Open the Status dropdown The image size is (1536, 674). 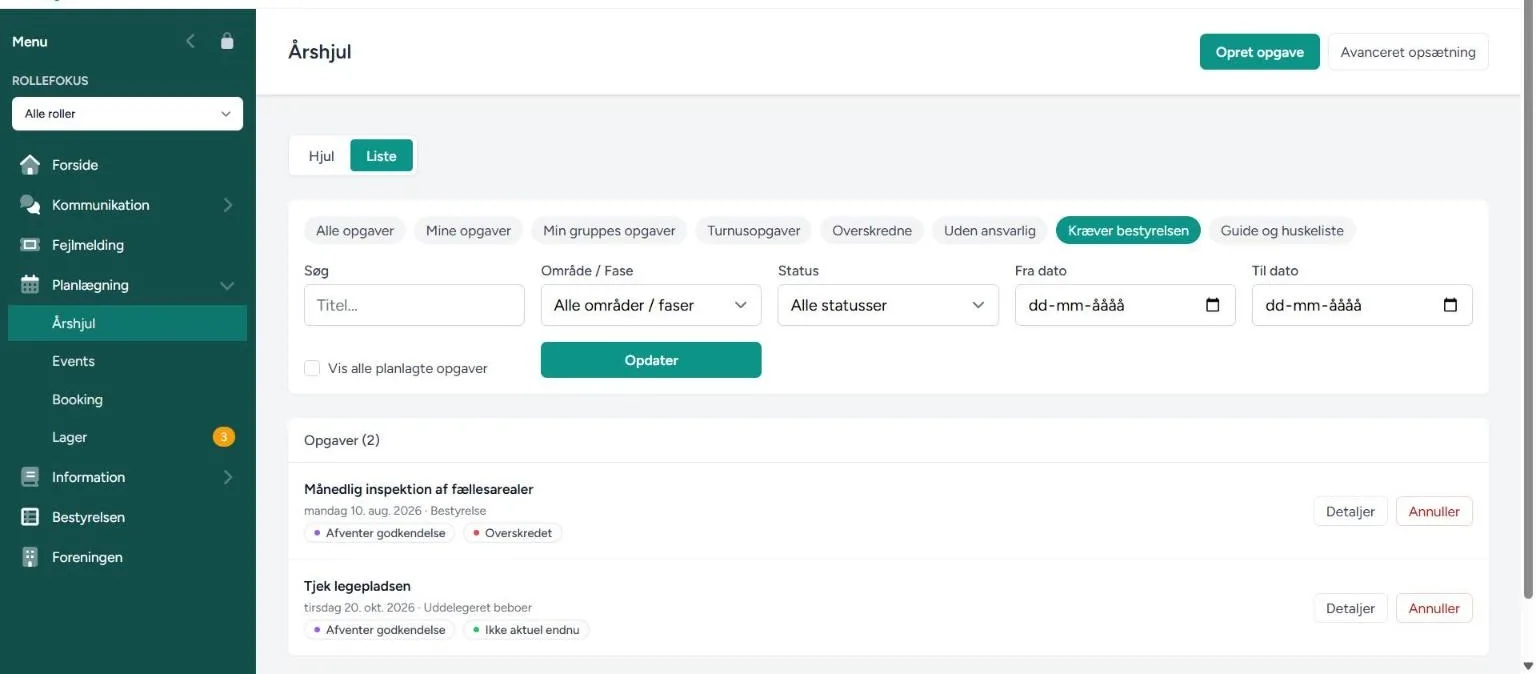(888, 305)
